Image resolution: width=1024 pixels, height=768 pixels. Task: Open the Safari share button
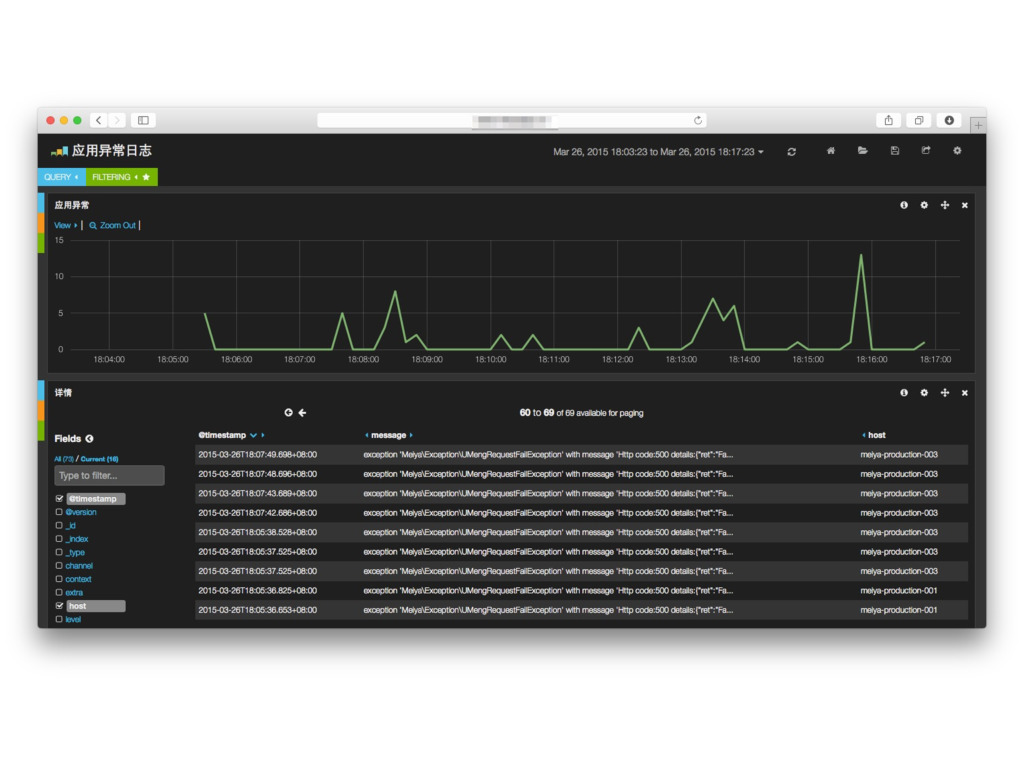point(888,120)
